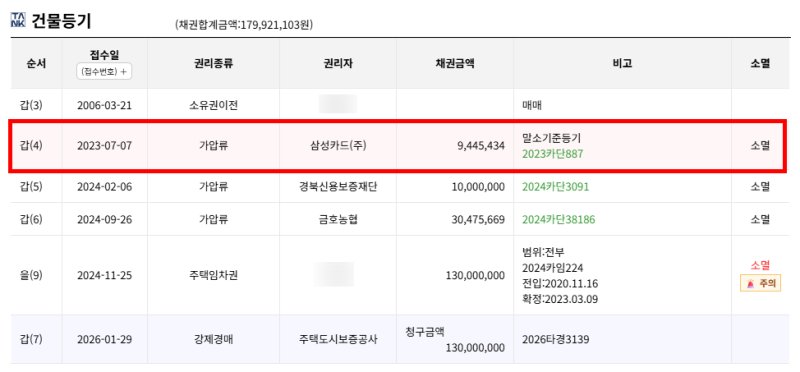
Task: Click date 2024-02-06
Action: point(105,187)
